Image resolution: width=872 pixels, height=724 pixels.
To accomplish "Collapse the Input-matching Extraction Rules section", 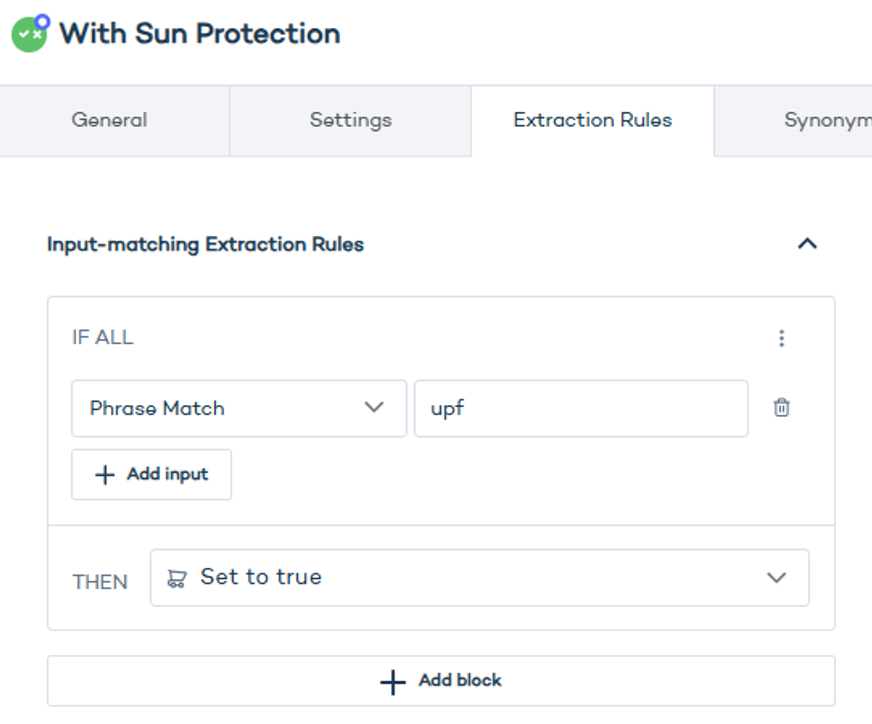I will coord(808,243).
